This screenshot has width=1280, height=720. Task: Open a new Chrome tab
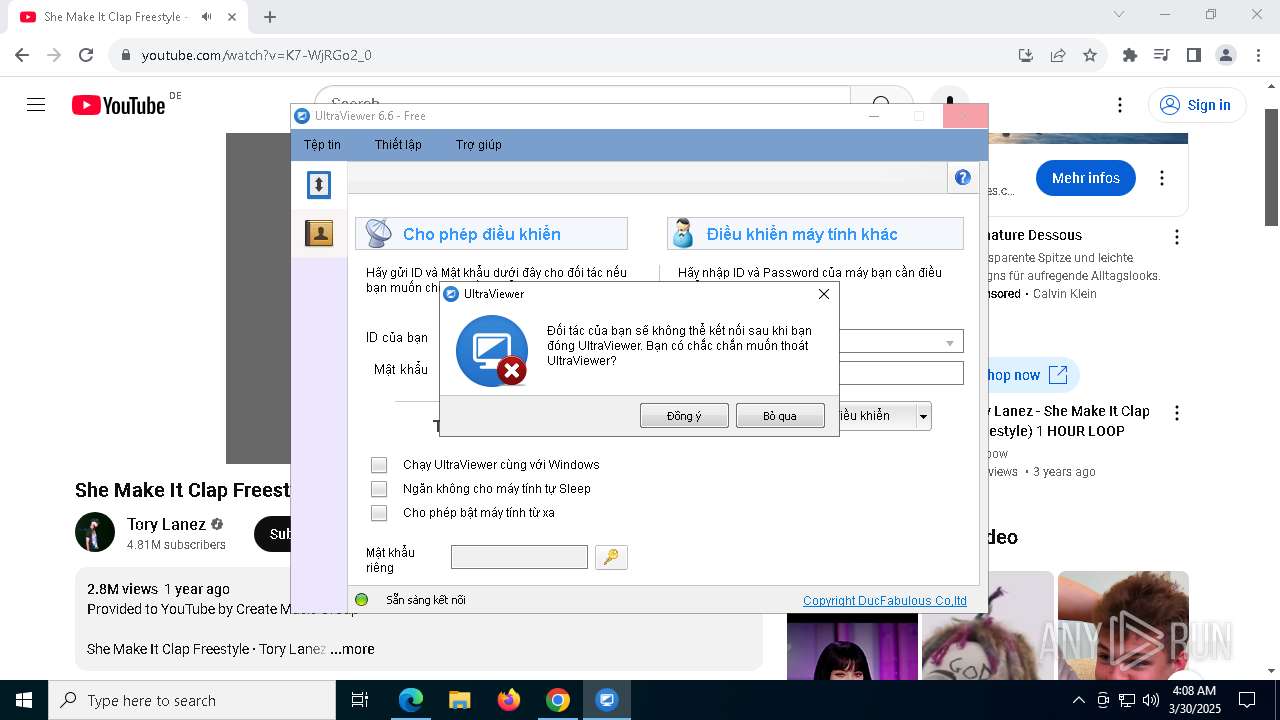pyautogui.click(x=270, y=17)
